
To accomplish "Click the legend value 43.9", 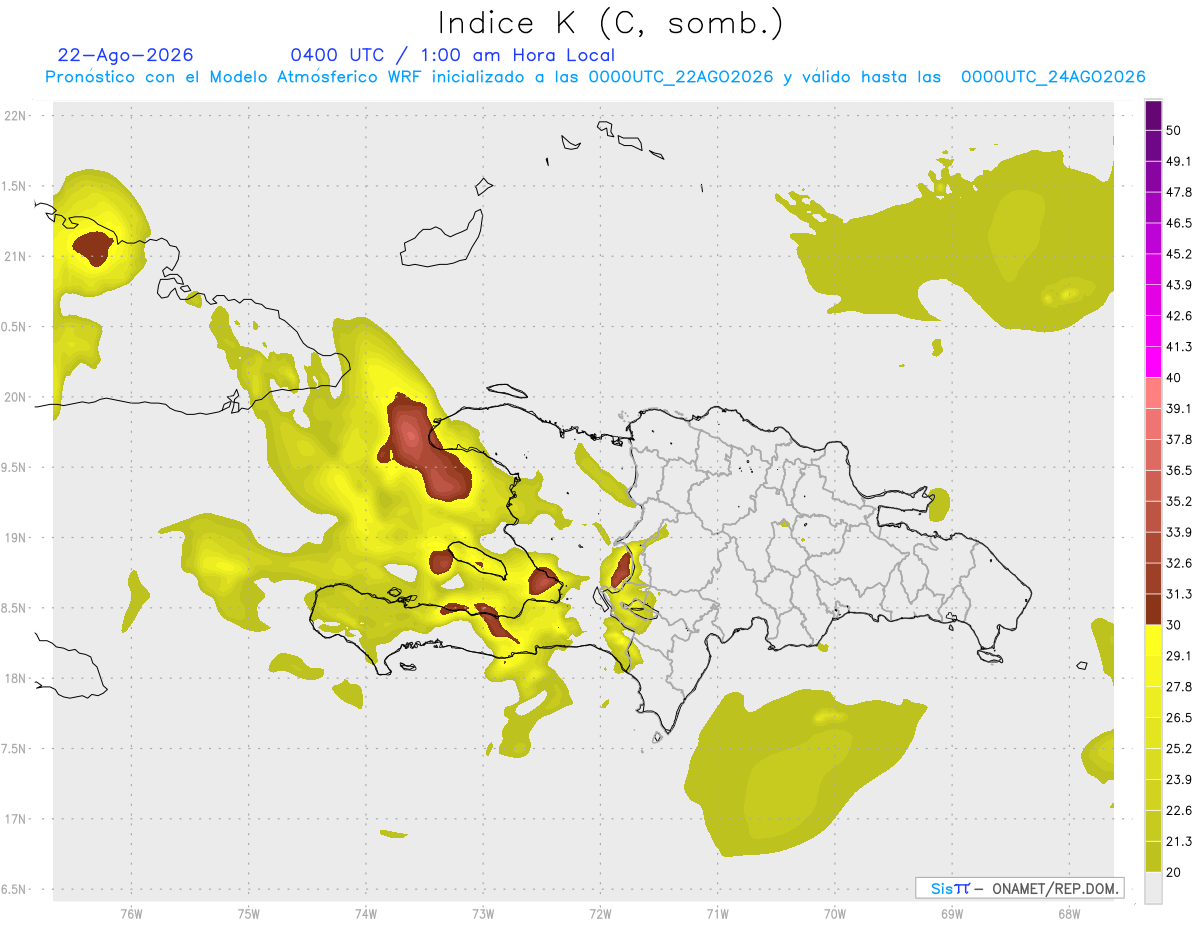I will [1178, 285].
